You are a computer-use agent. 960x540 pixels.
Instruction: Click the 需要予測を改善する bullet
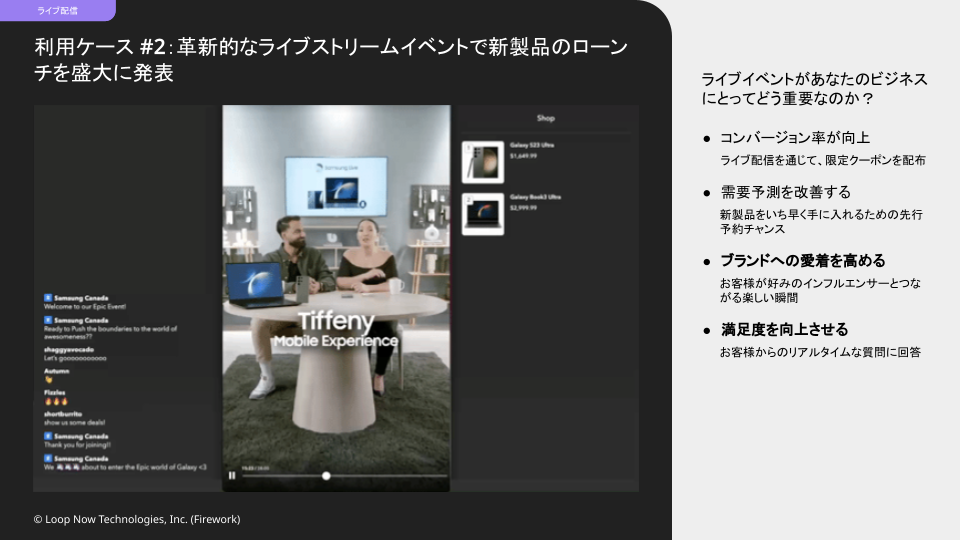click(x=786, y=192)
